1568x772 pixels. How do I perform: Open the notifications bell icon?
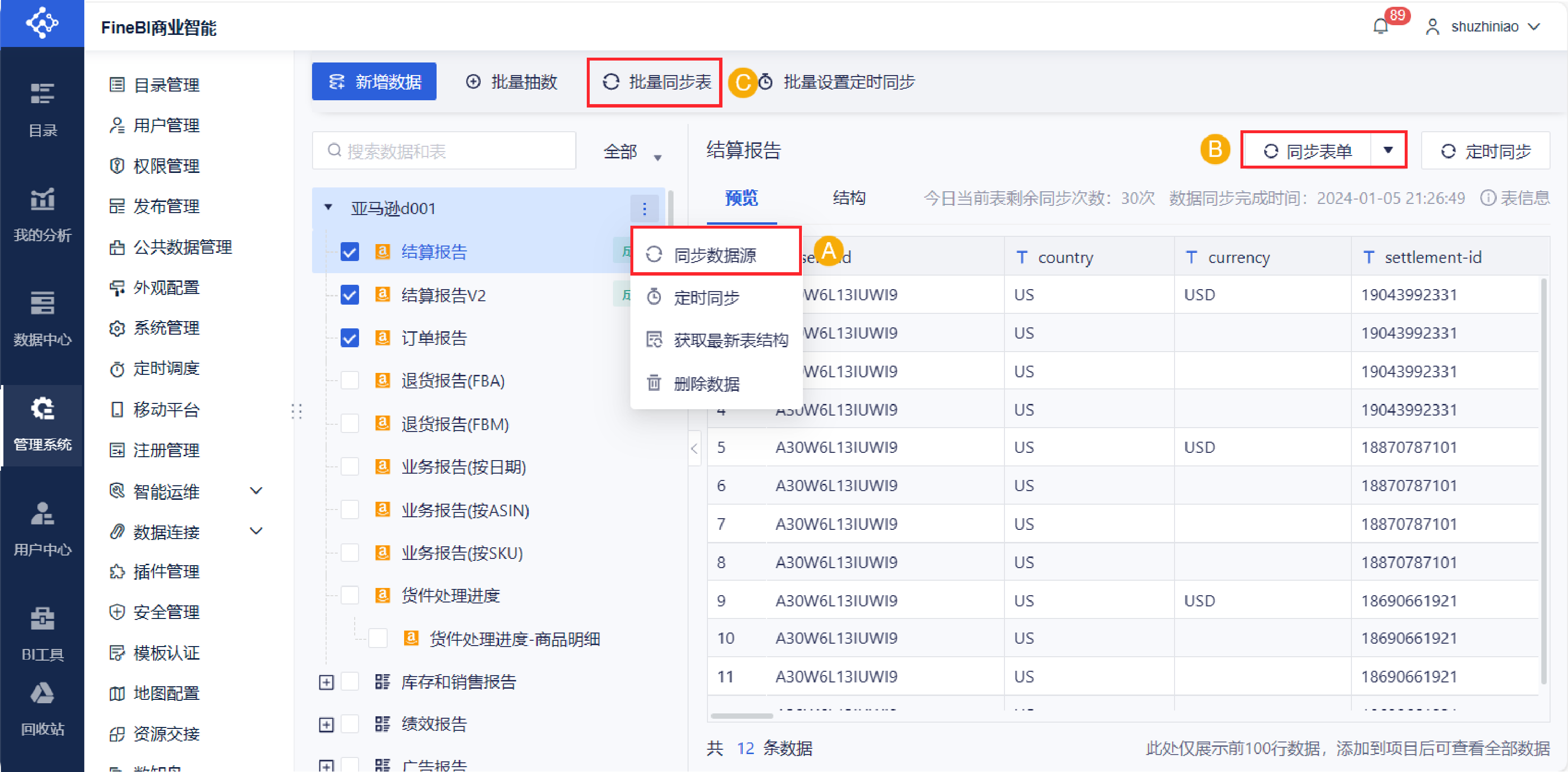tap(1380, 27)
